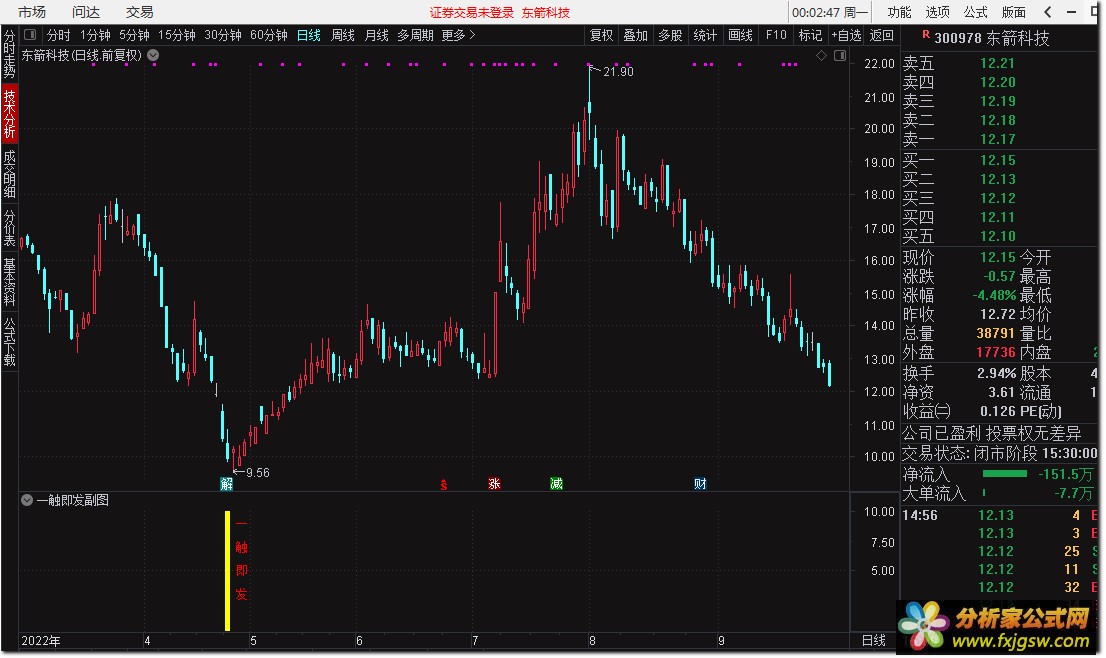The image size is (1106, 658).
Task: Click the 复权 button
Action: (x=602, y=35)
